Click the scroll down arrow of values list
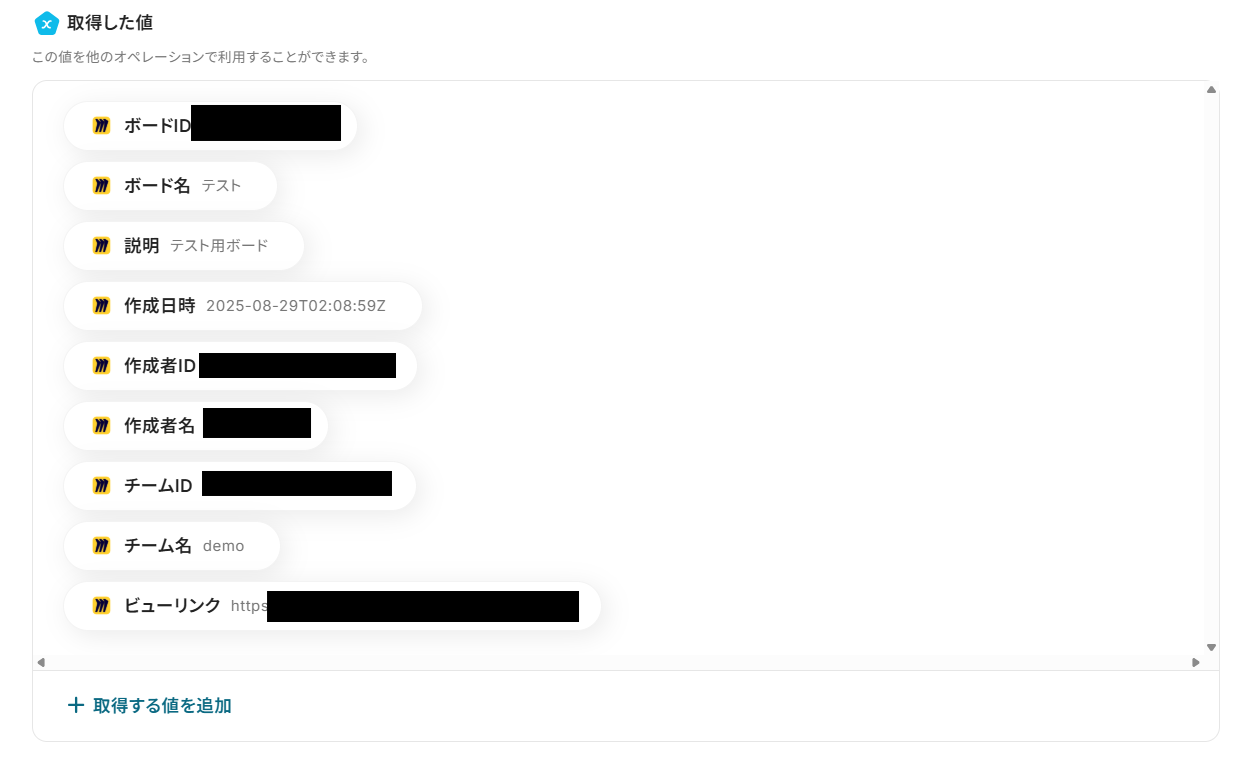 pyautogui.click(x=1211, y=647)
